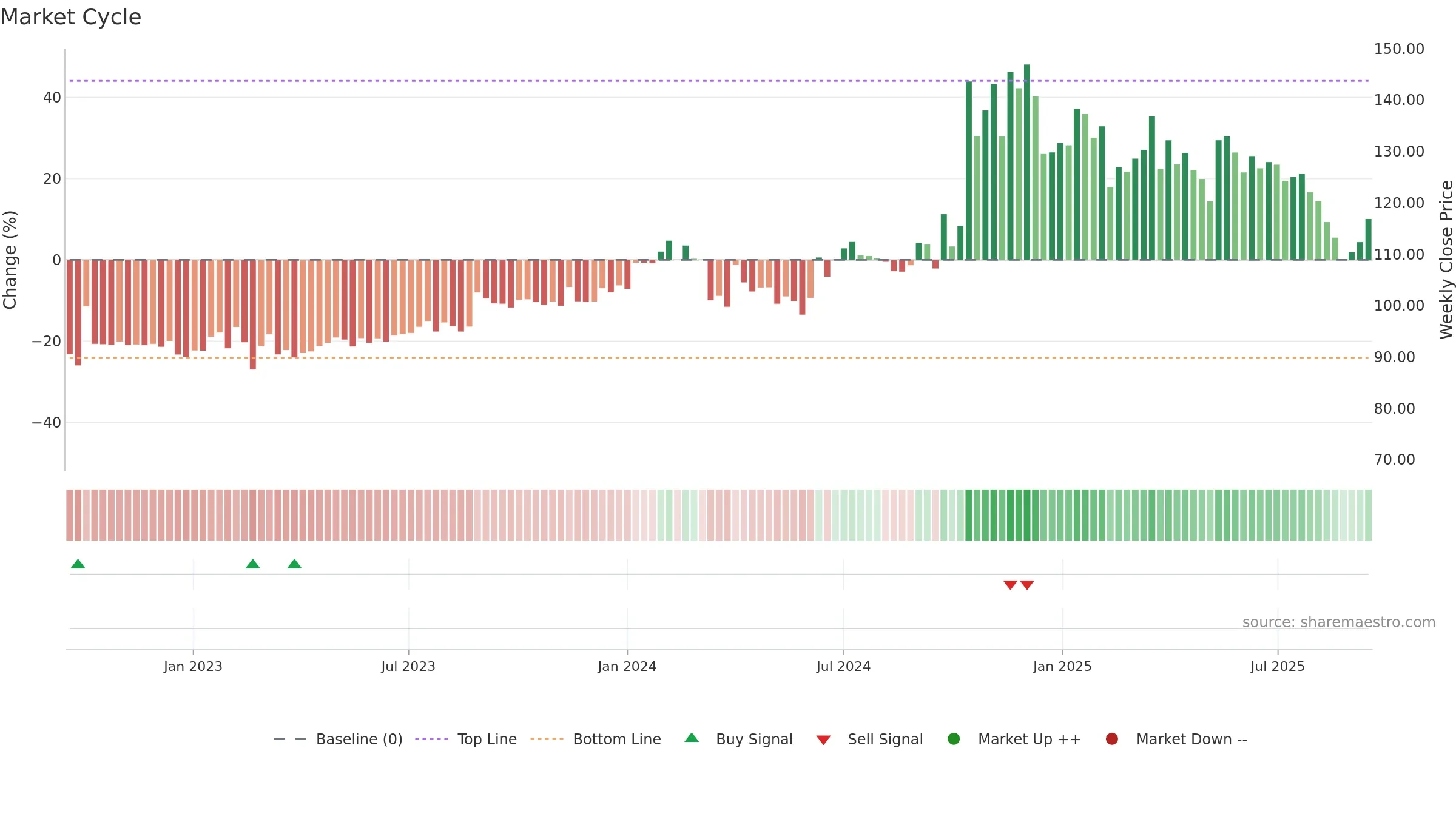This screenshot has width=1456, height=819.
Task: Click the second buy signal triangle after Jan 2023
Action: pyautogui.click(x=253, y=564)
